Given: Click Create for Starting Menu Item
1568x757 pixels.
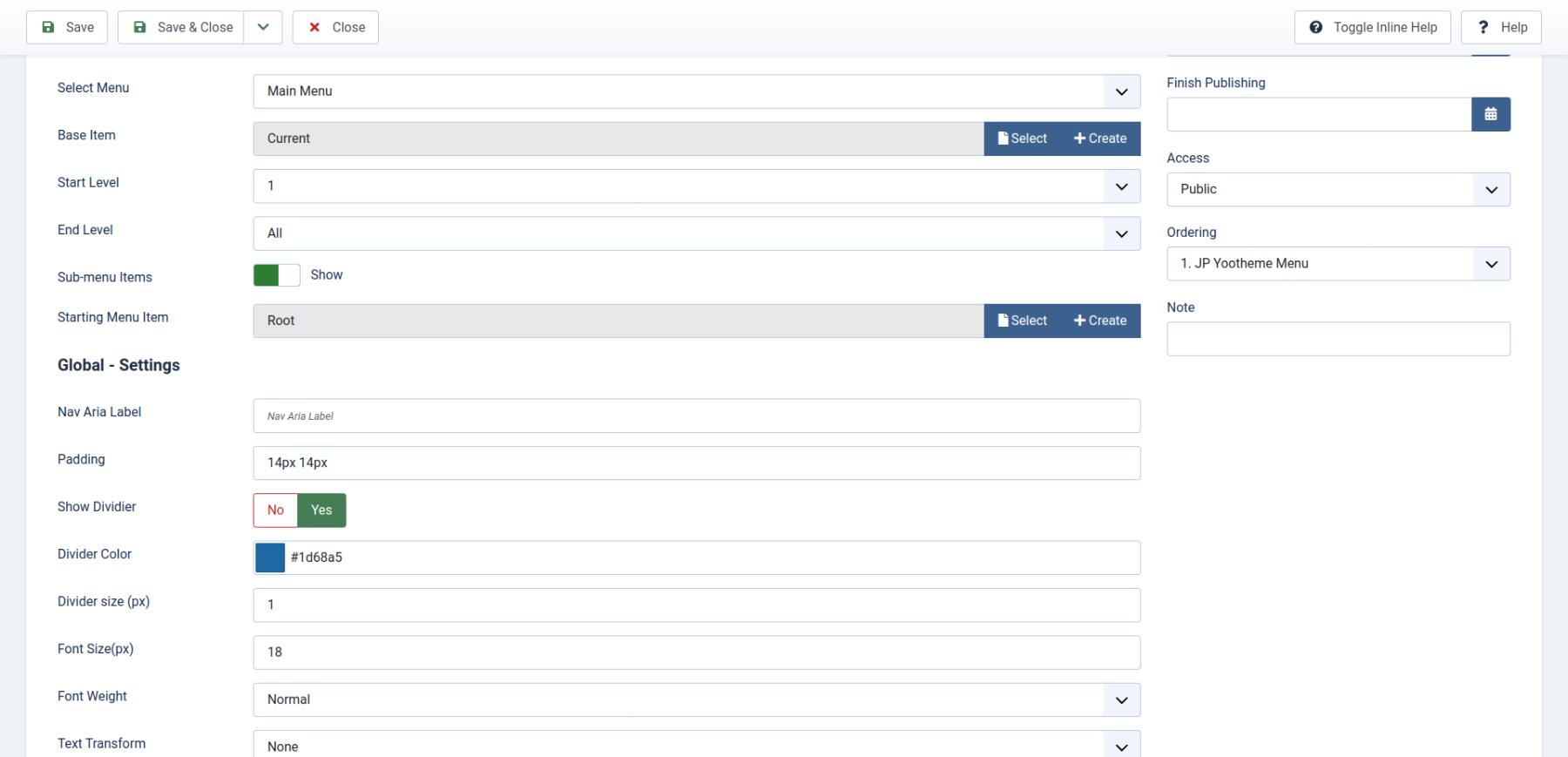Looking at the screenshot, I should click(x=1100, y=321).
